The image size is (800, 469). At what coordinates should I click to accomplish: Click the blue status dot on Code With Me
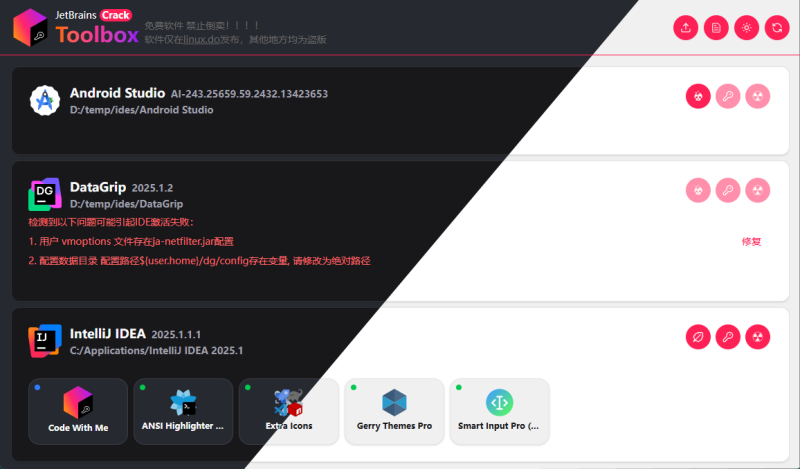click(x=37, y=387)
